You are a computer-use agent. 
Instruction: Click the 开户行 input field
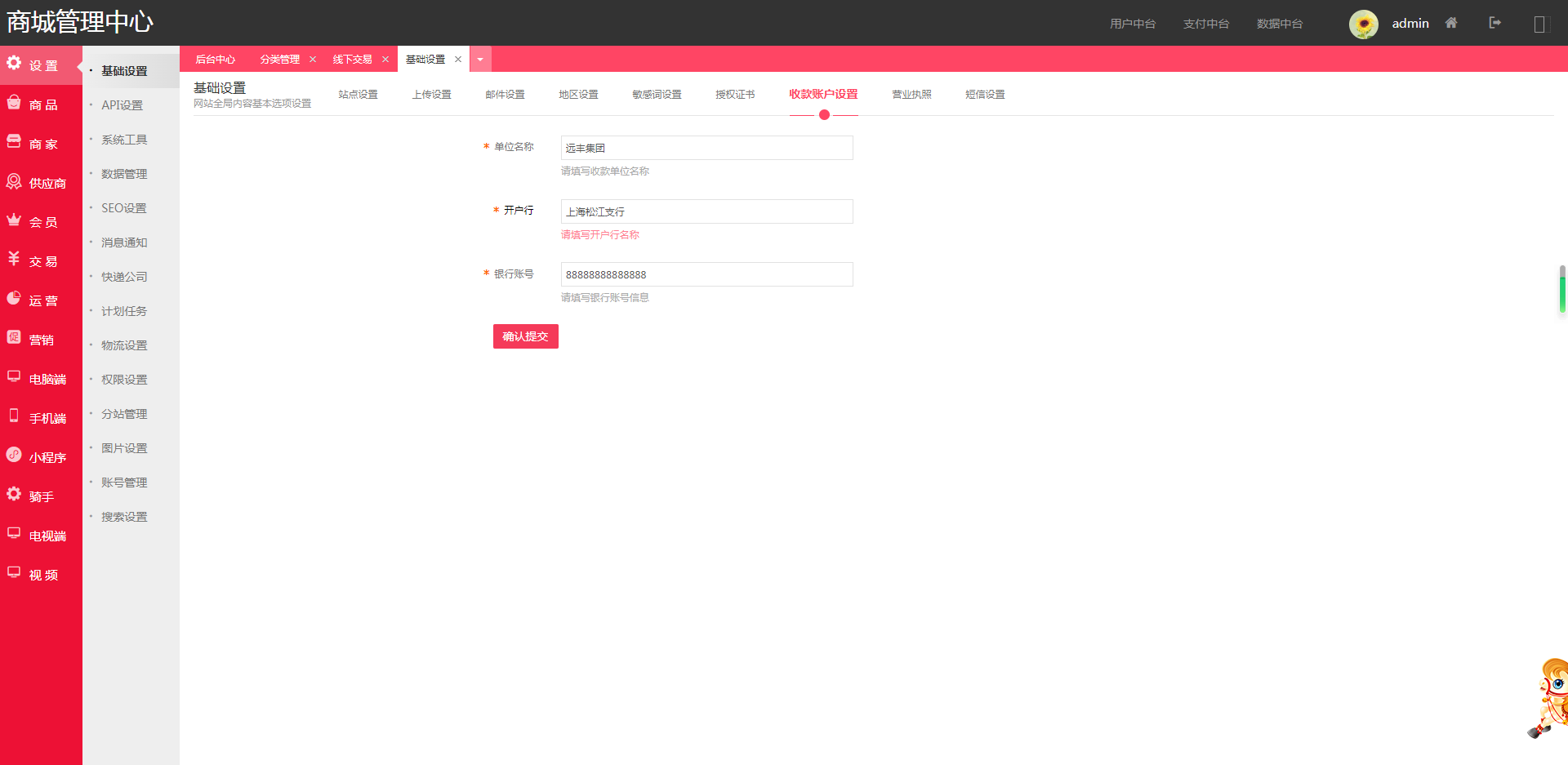707,211
